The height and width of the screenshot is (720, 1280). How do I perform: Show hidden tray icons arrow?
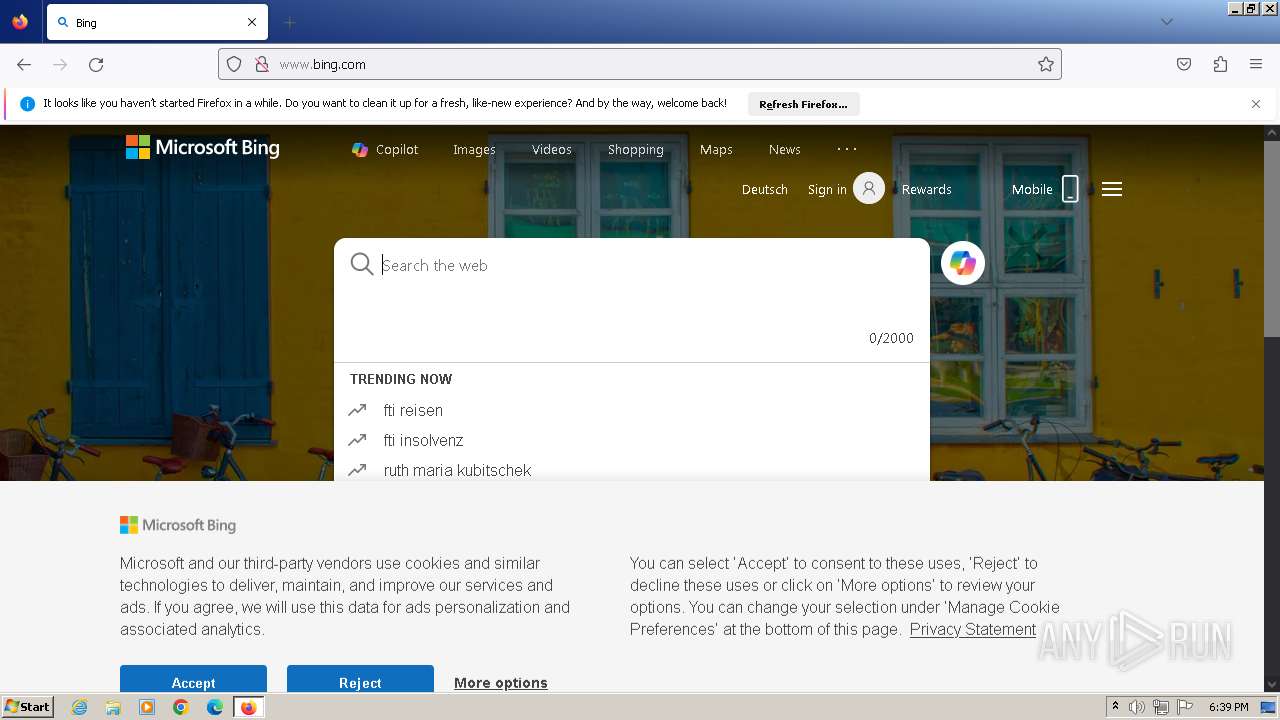click(x=1115, y=707)
